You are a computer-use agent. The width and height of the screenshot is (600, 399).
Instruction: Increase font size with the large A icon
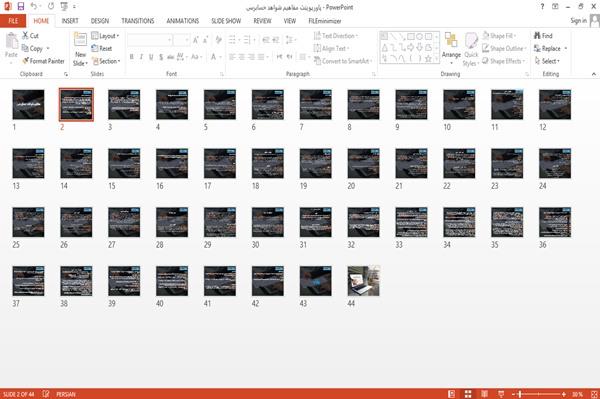point(196,40)
